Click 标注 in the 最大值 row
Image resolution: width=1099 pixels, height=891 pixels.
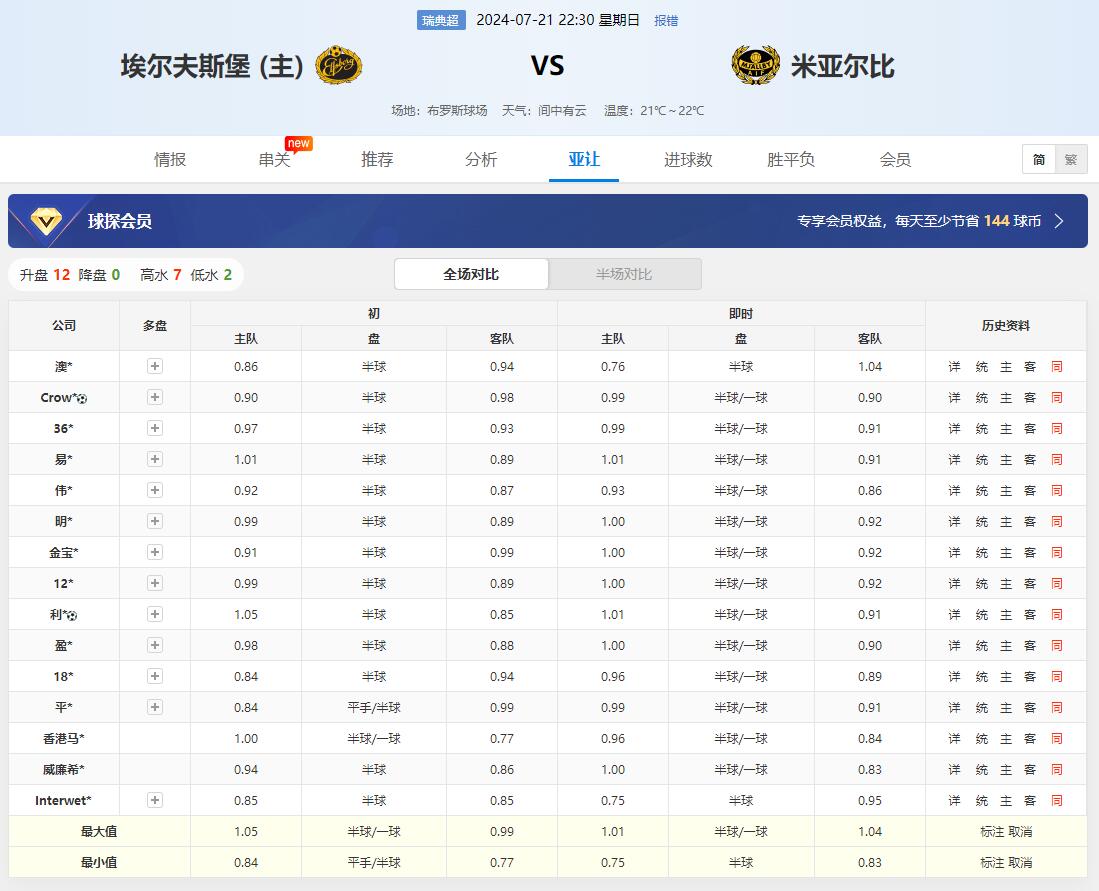(x=992, y=832)
